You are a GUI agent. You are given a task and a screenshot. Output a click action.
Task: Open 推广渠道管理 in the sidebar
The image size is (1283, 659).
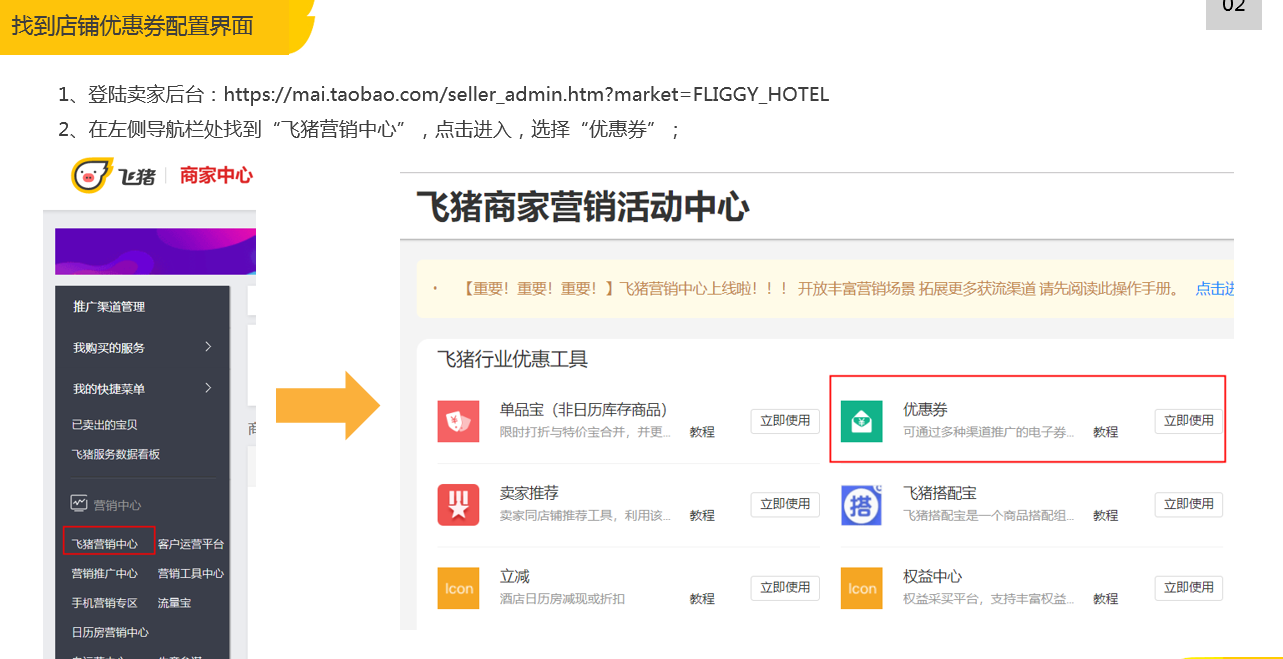click(109, 306)
